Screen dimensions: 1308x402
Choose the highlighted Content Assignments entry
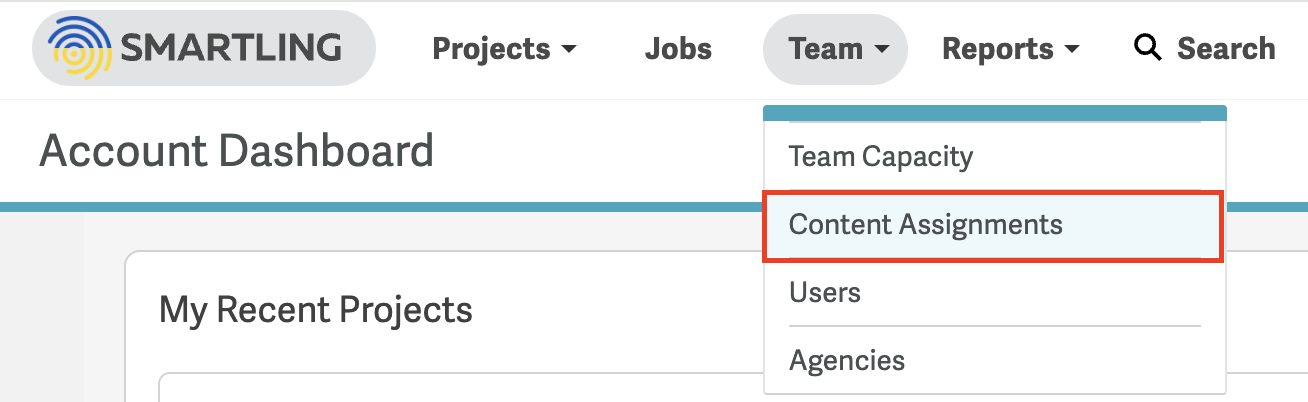(993, 225)
